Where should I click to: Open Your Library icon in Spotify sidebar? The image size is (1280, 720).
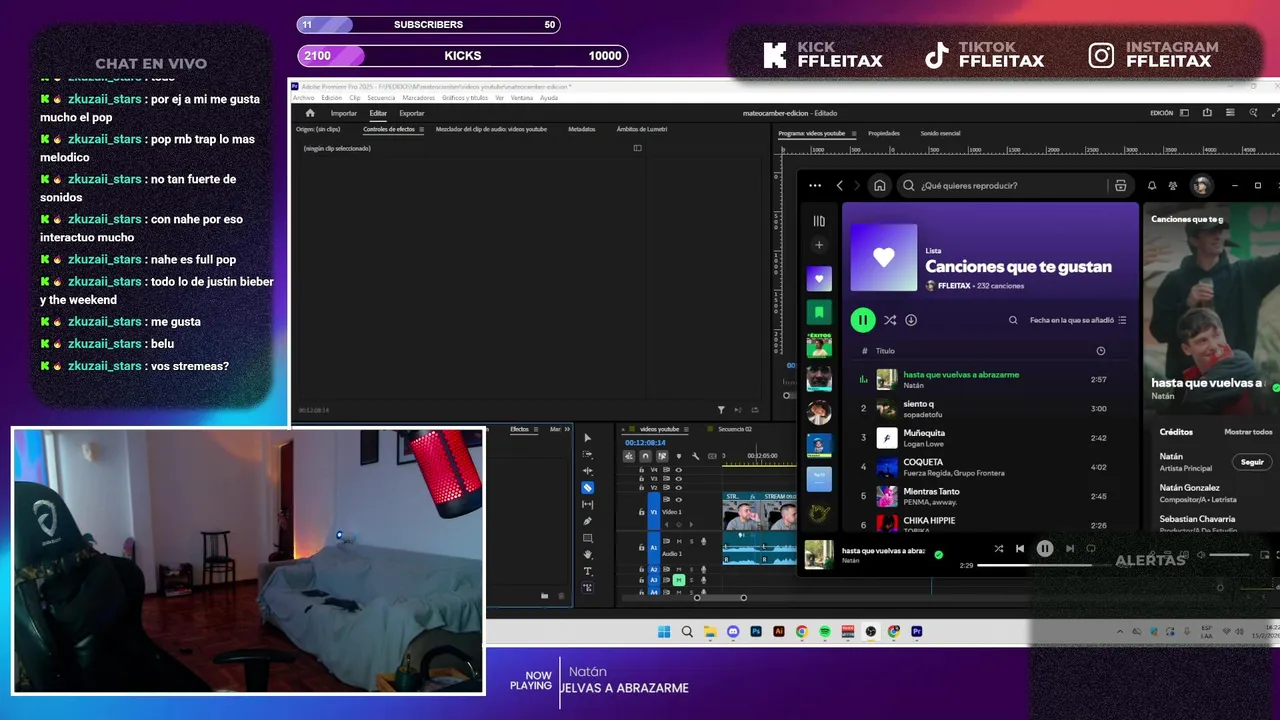coord(819,221)
